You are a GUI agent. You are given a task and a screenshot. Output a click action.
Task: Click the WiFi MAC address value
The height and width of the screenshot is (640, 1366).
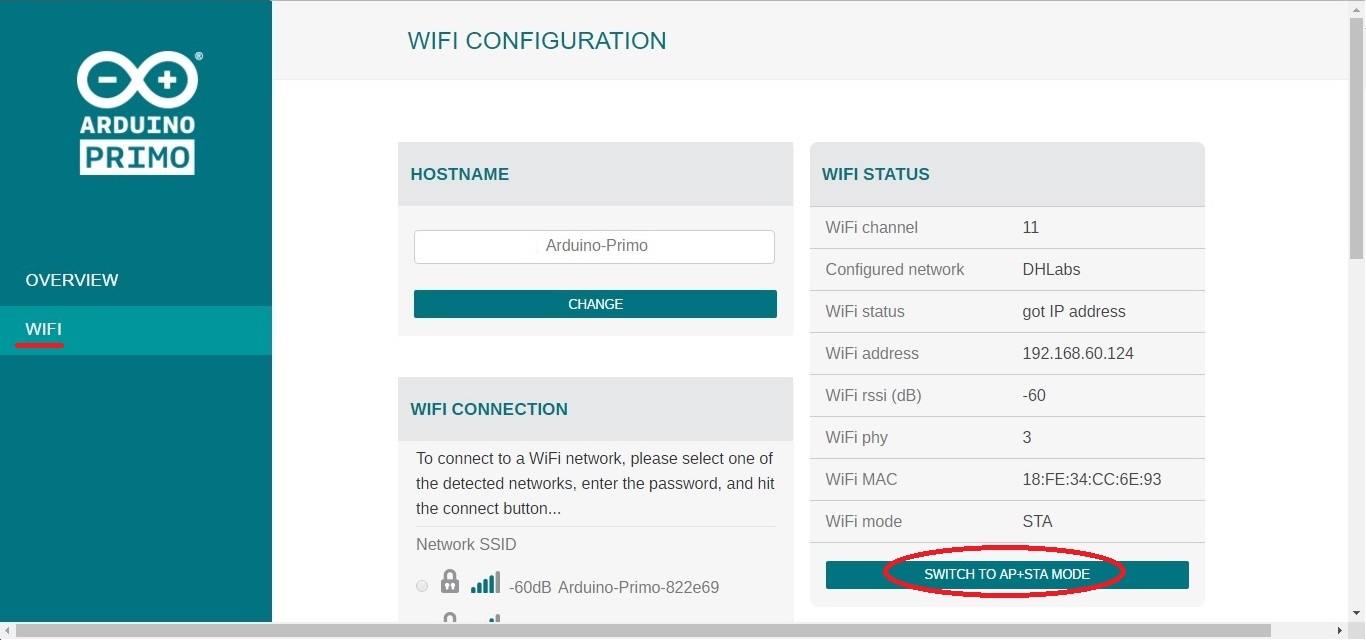[x=1092, y=479]
